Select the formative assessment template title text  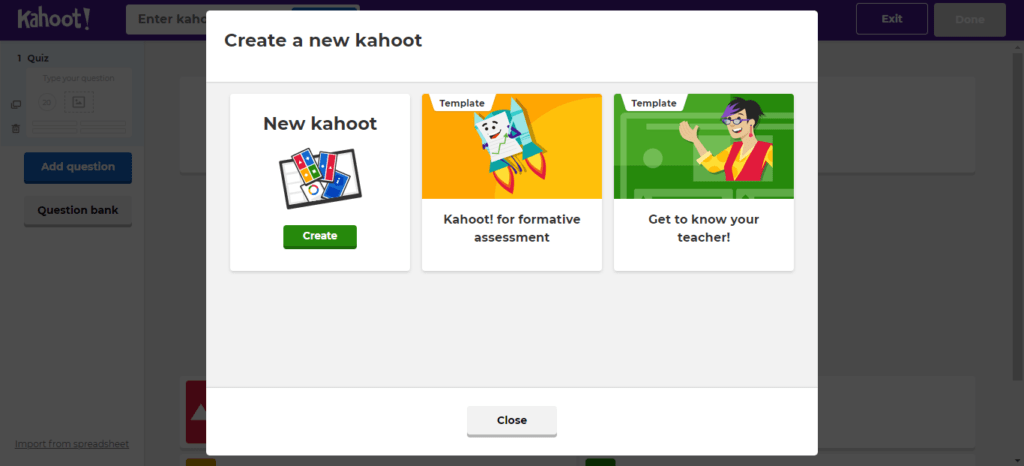pyautogui.click(x=511, y=228)
